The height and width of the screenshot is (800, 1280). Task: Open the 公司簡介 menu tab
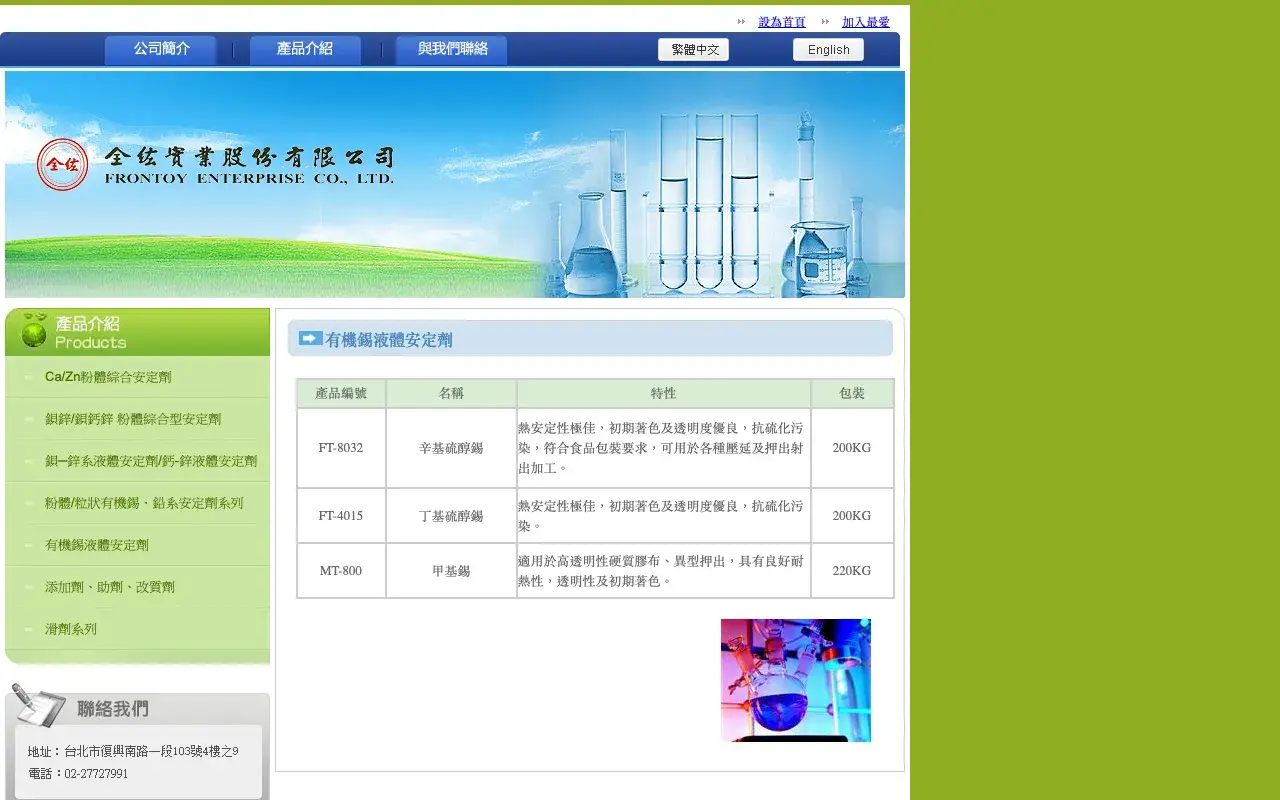pos(161,50)
